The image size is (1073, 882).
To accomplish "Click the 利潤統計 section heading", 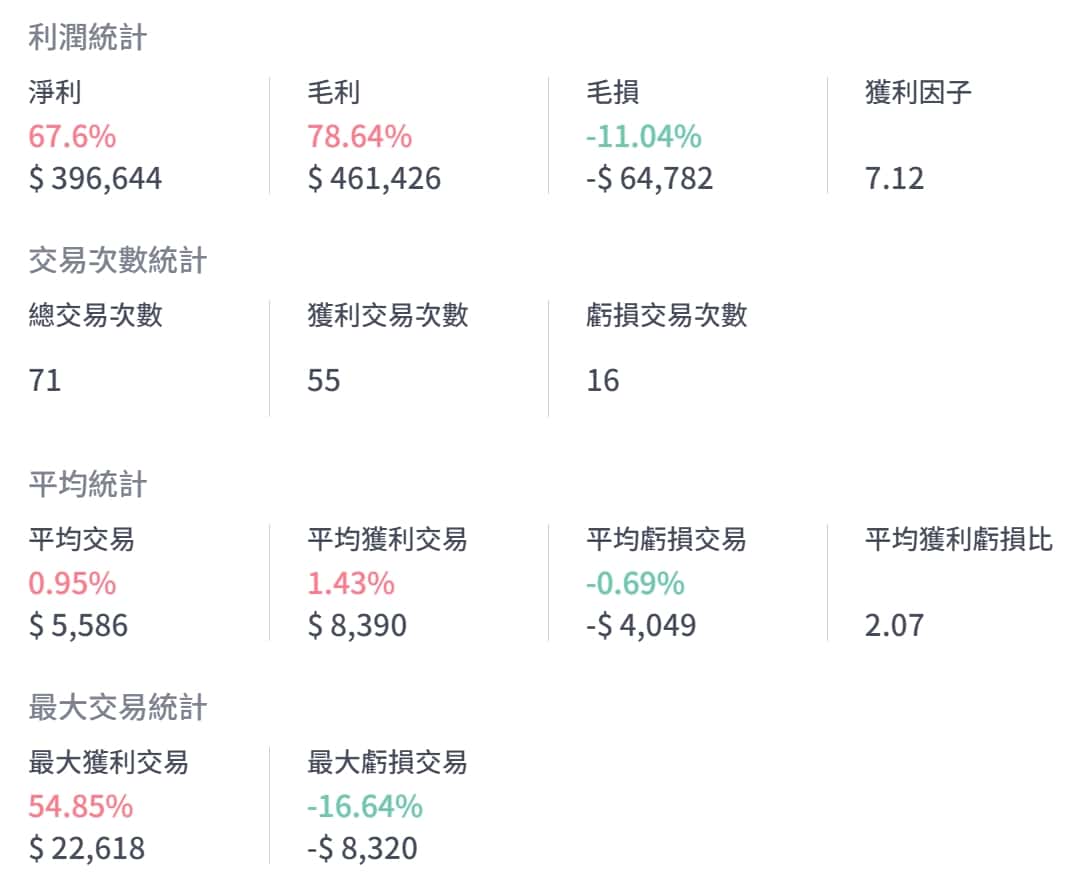I will click(88, 38).
